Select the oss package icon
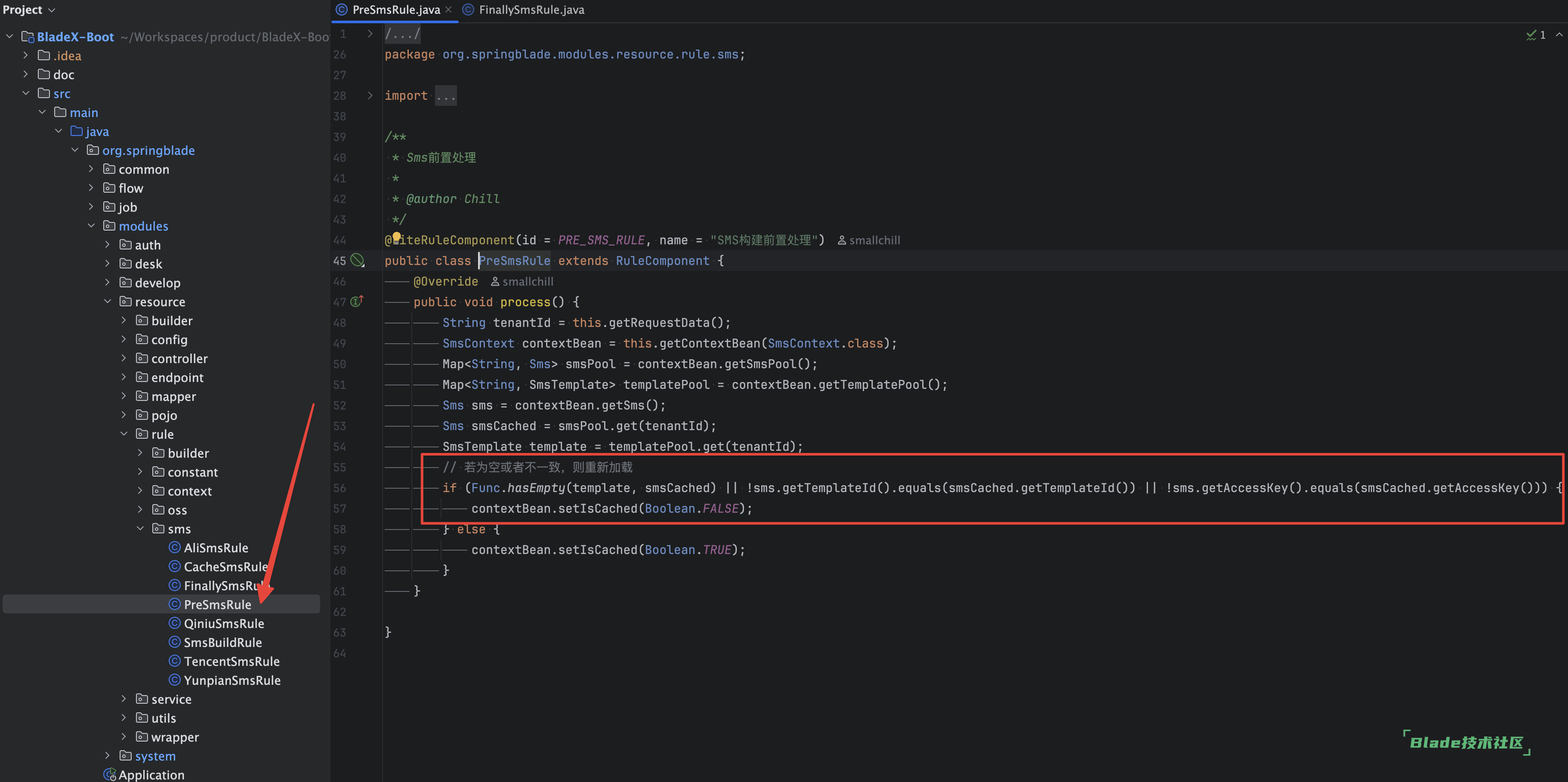1568x782 pixels. 158,509
